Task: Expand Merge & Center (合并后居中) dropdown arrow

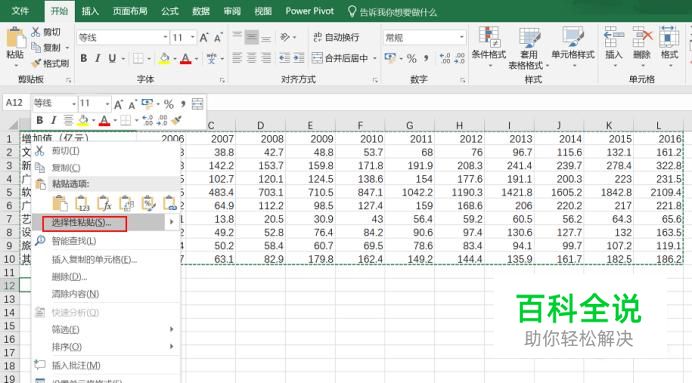Action: 375,58
